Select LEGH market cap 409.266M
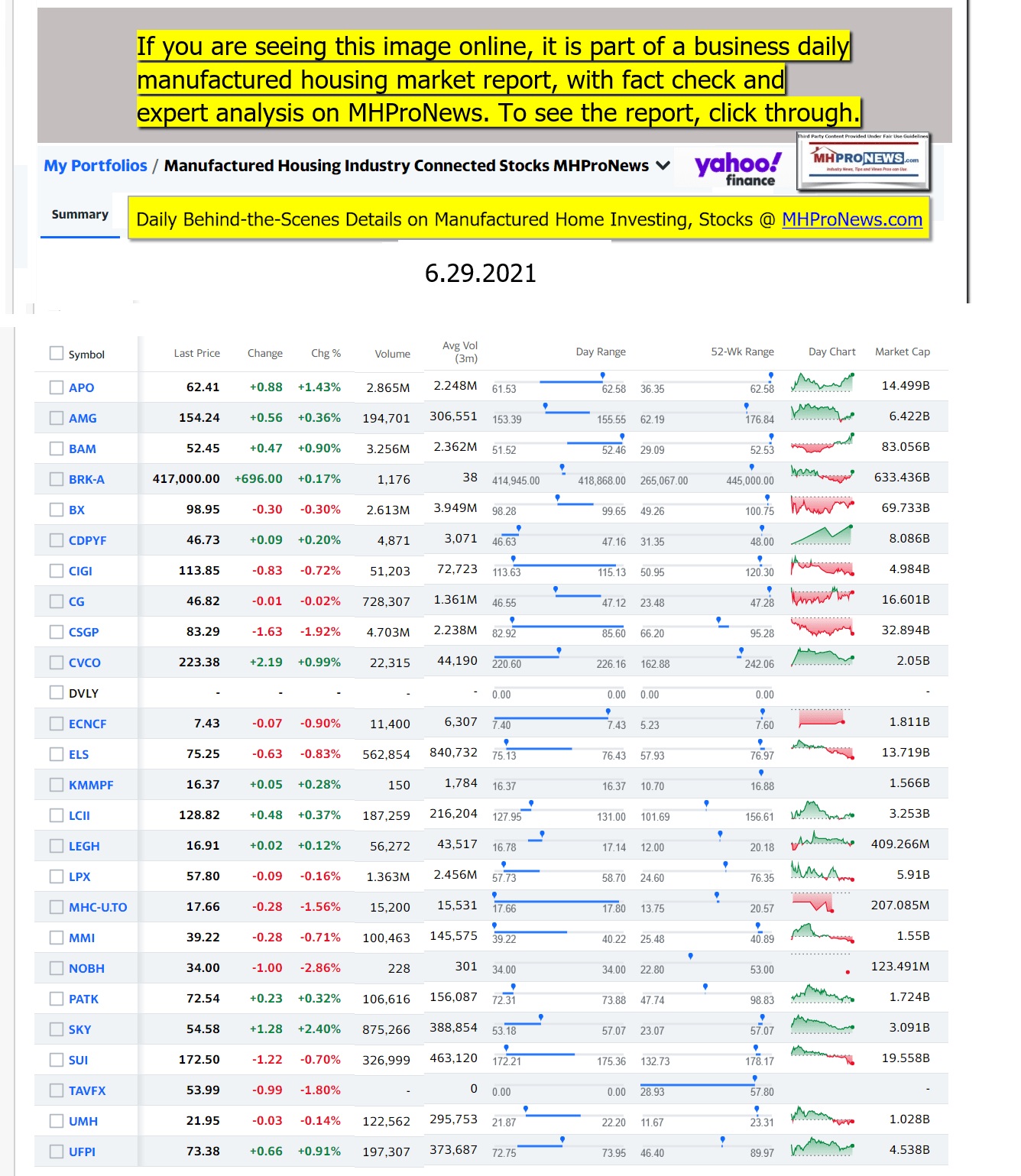 click(900, 844)
